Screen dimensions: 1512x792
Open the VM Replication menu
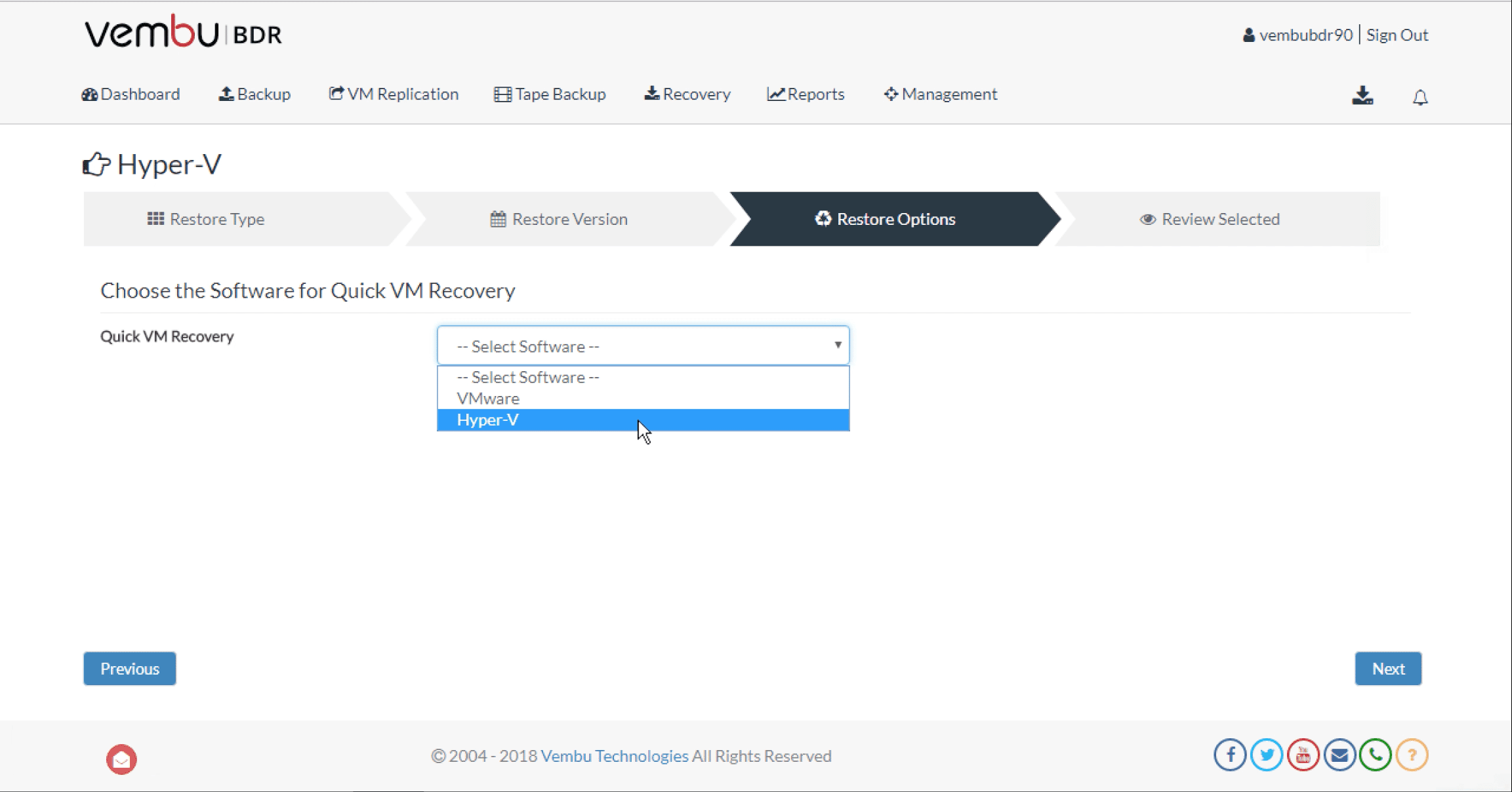(x=394, y=94)
